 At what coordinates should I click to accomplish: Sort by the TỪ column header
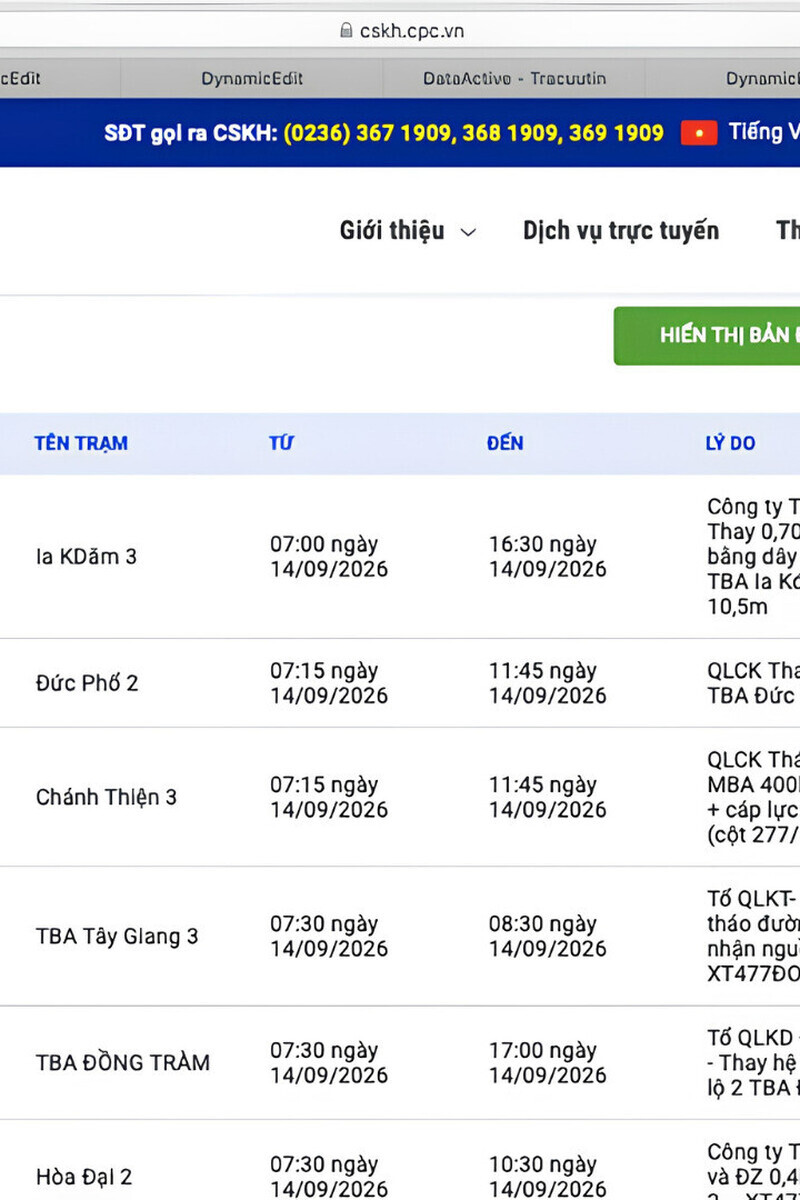pos(281,443)
